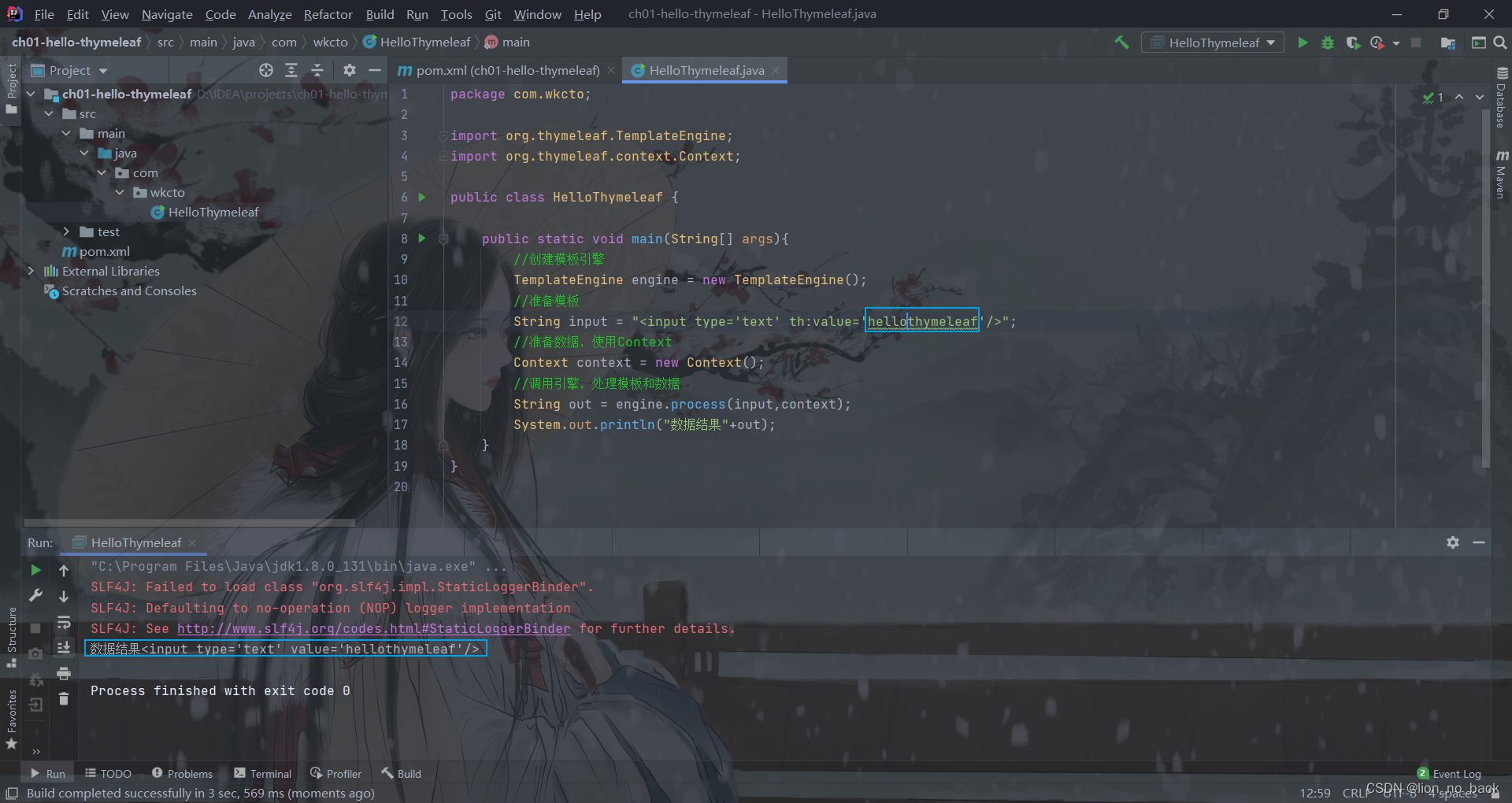1512x803 pixels.
Task: Select HelloThymeleaf class in project tree
Action: (205, 212)
